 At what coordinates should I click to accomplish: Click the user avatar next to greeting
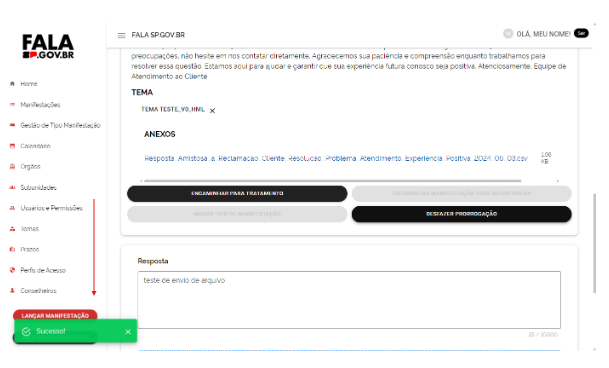click(x=508, y=34)
